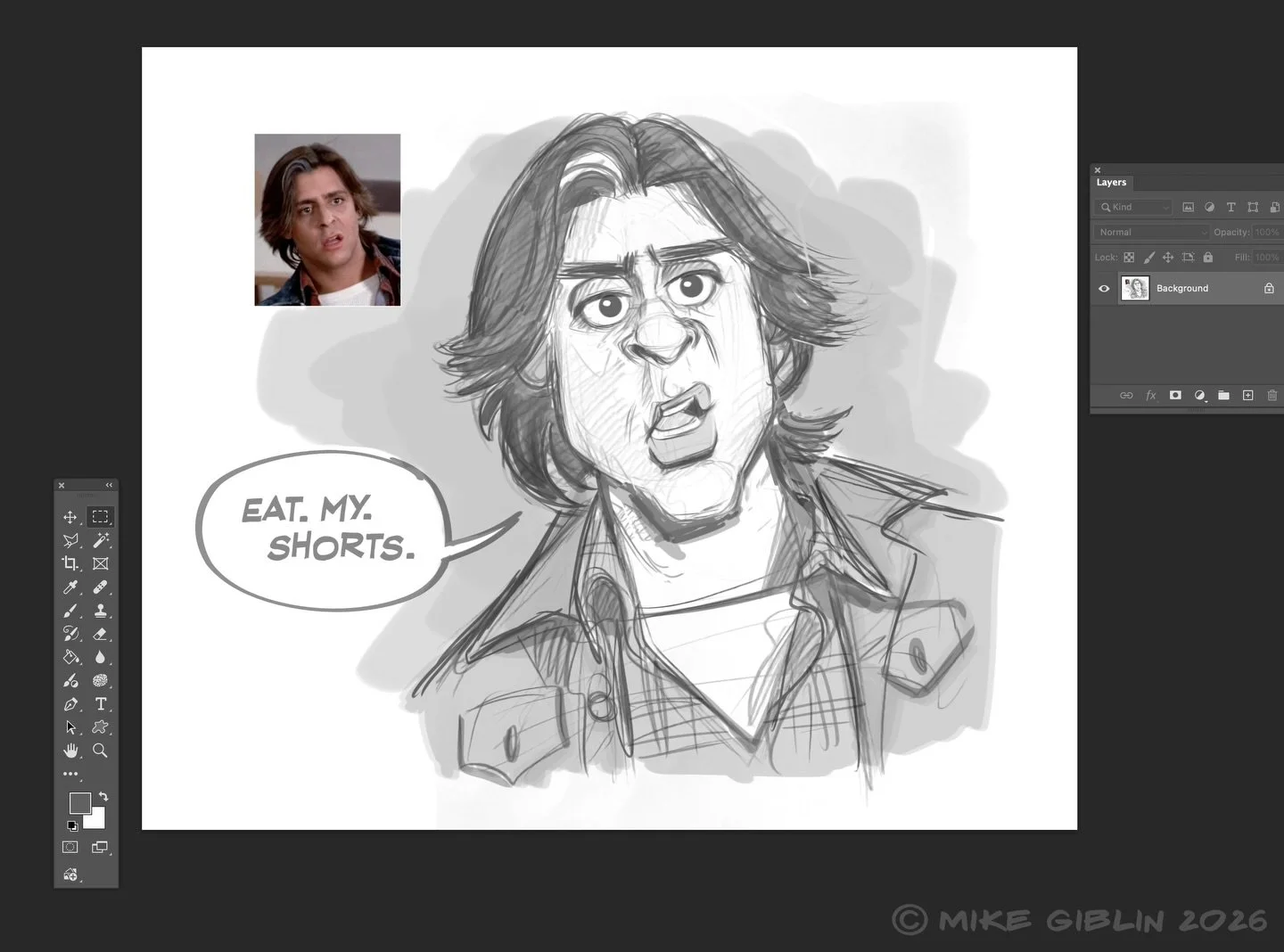The height and width of the screenshot is (952, 1284).
Task: Toggle lock image pixels brush icon
Action: pos(1148,257)
